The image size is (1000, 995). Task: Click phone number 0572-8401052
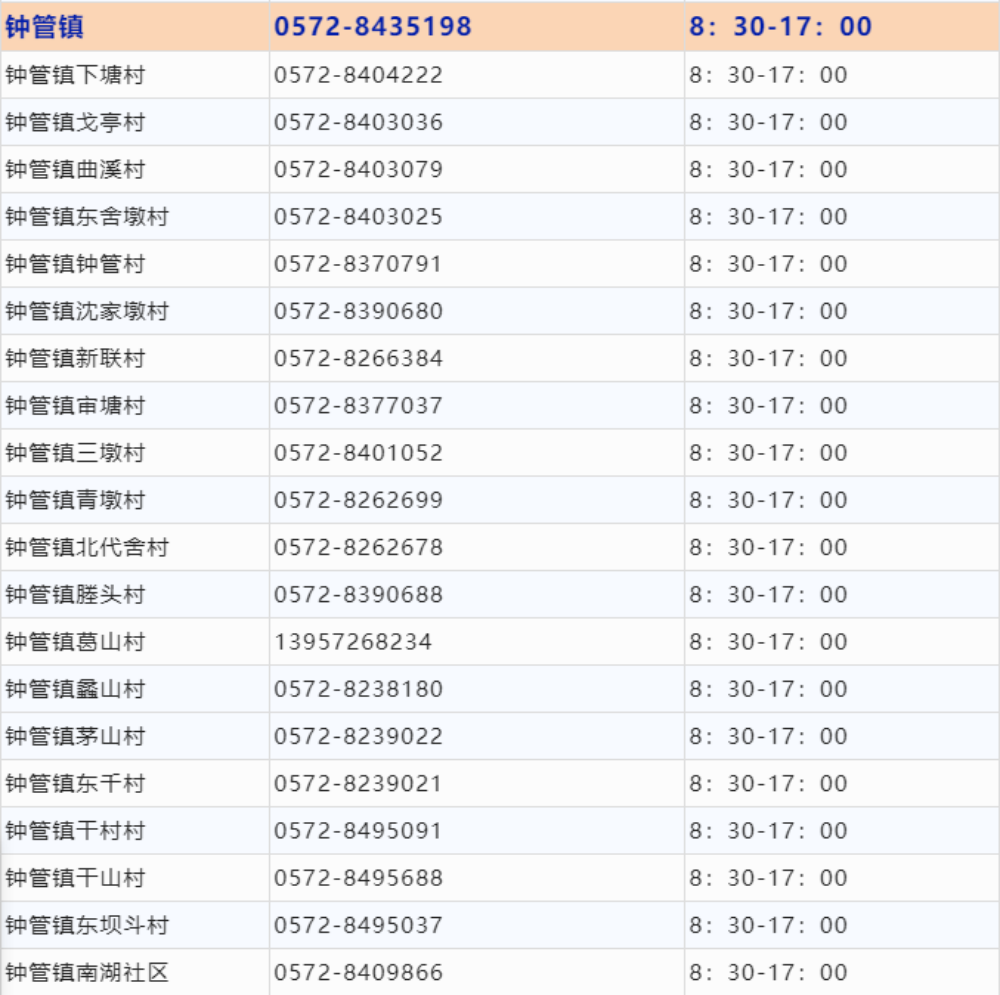[x=358, y=453]
